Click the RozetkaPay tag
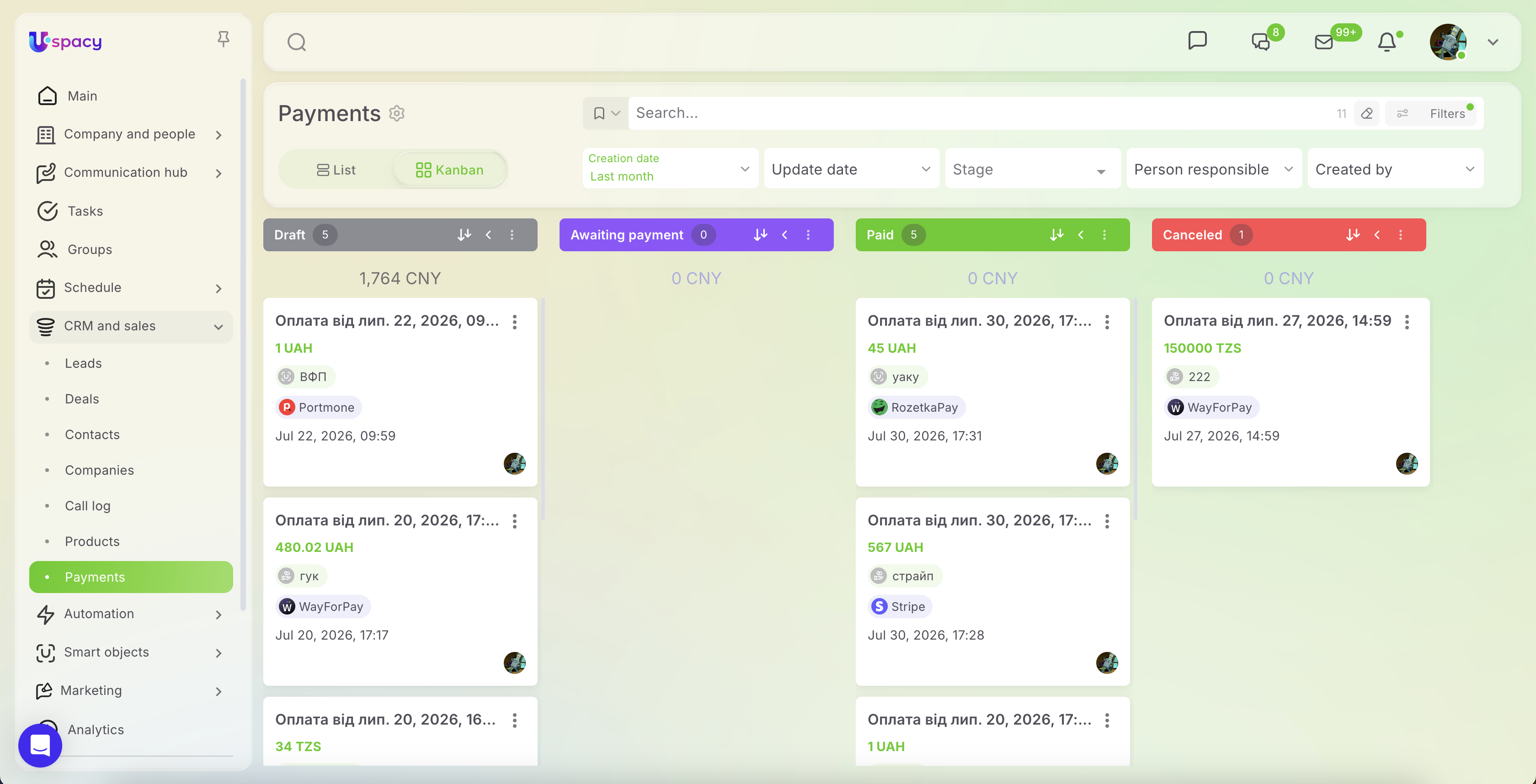1536x784 pixels. pyautogui.click(x=917, y=408)
